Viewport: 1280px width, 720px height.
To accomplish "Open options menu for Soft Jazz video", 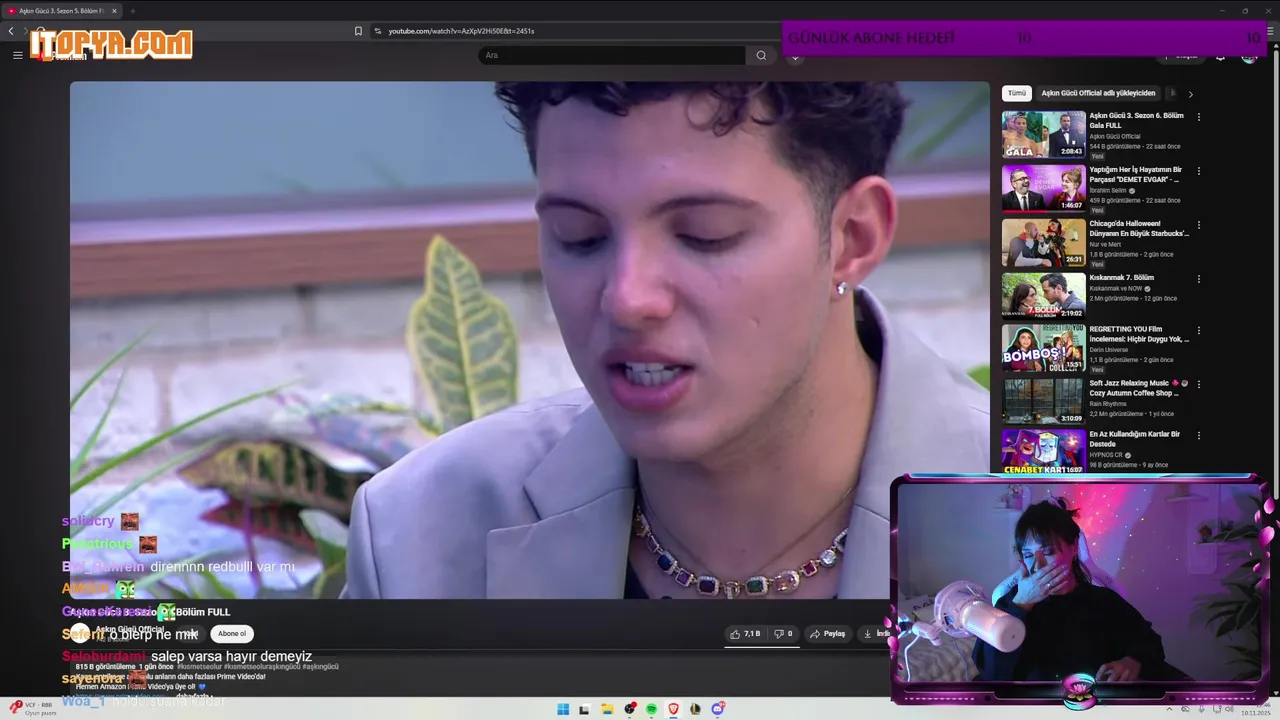I will pos(1199,384).
